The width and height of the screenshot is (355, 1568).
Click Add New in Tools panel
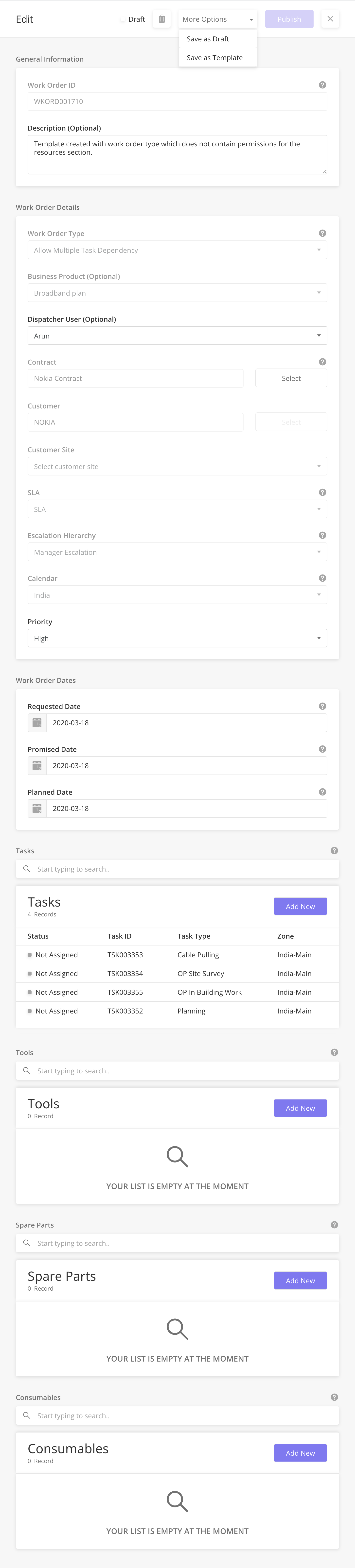click(x=300, y=1108)
